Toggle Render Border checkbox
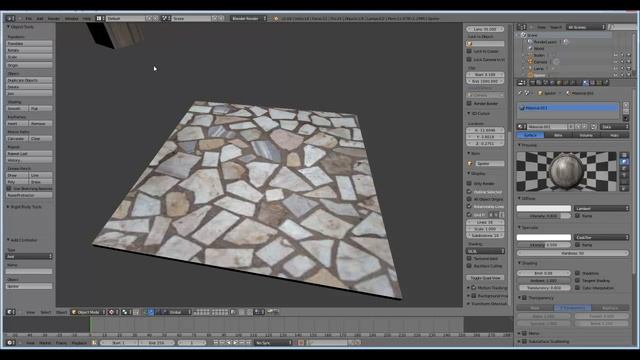 click(469, 103)
